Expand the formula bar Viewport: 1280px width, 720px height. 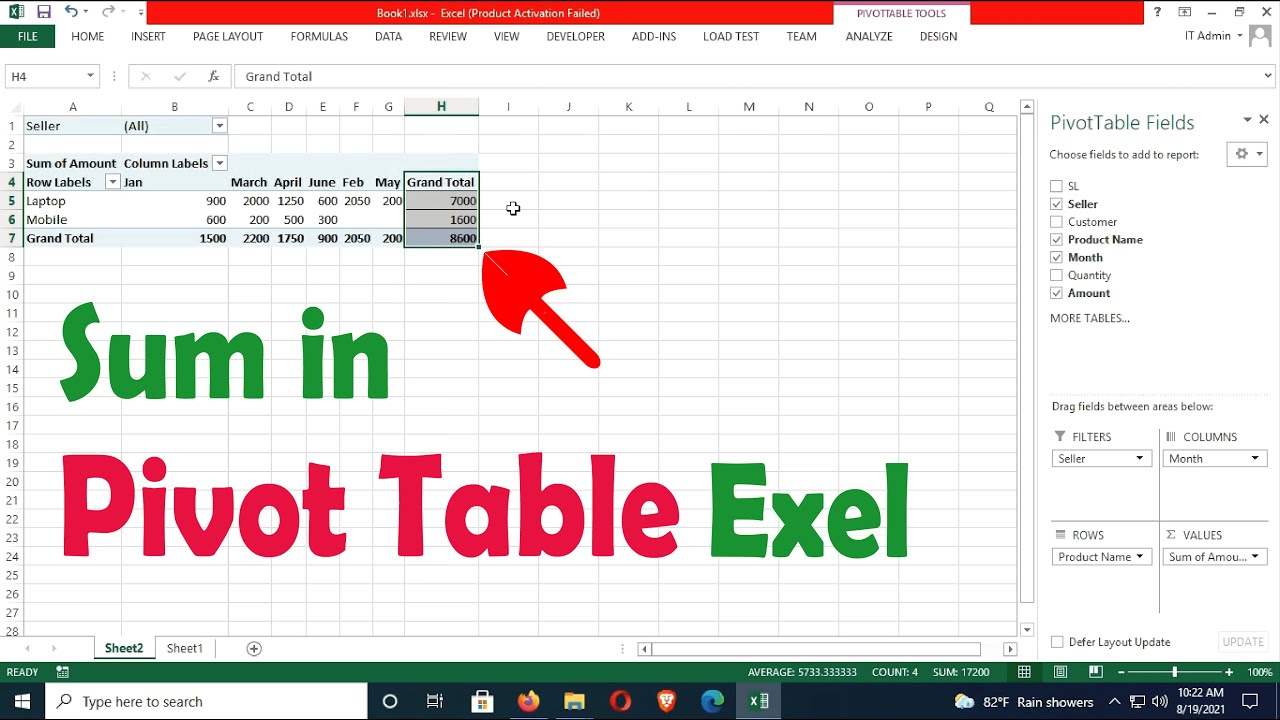[x=1269, y=76]
